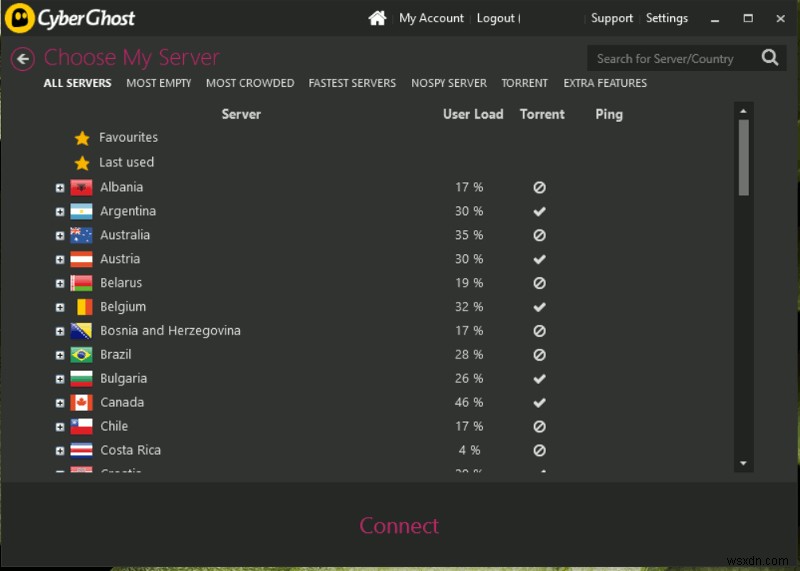Switch to the MOST EMPTY tab

pos(159,83)
